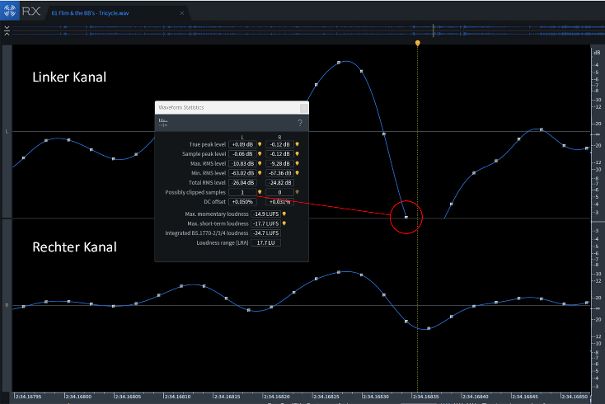Jump to left channel true peak location
This screenshot has height=404, width=605.
pyautogui.click(x=260, y=144)
